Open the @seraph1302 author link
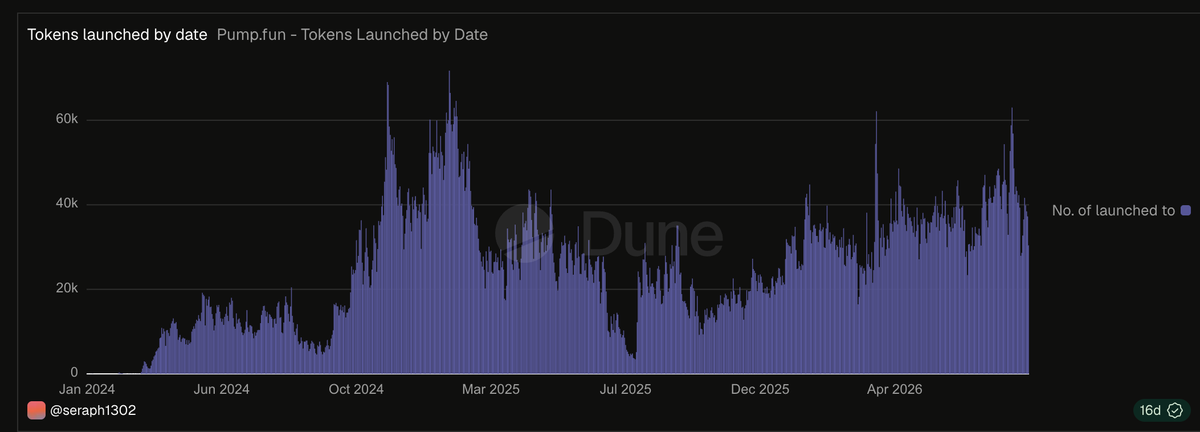This screenshot has width=1200, height=432. (x=93, y=410)
